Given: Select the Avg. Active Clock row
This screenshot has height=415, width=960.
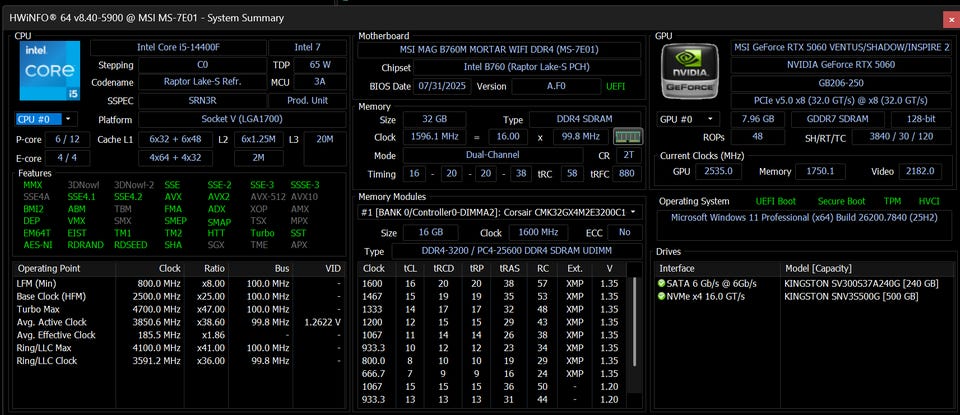Looking at the screenshot, I should [x=179, y=322].
